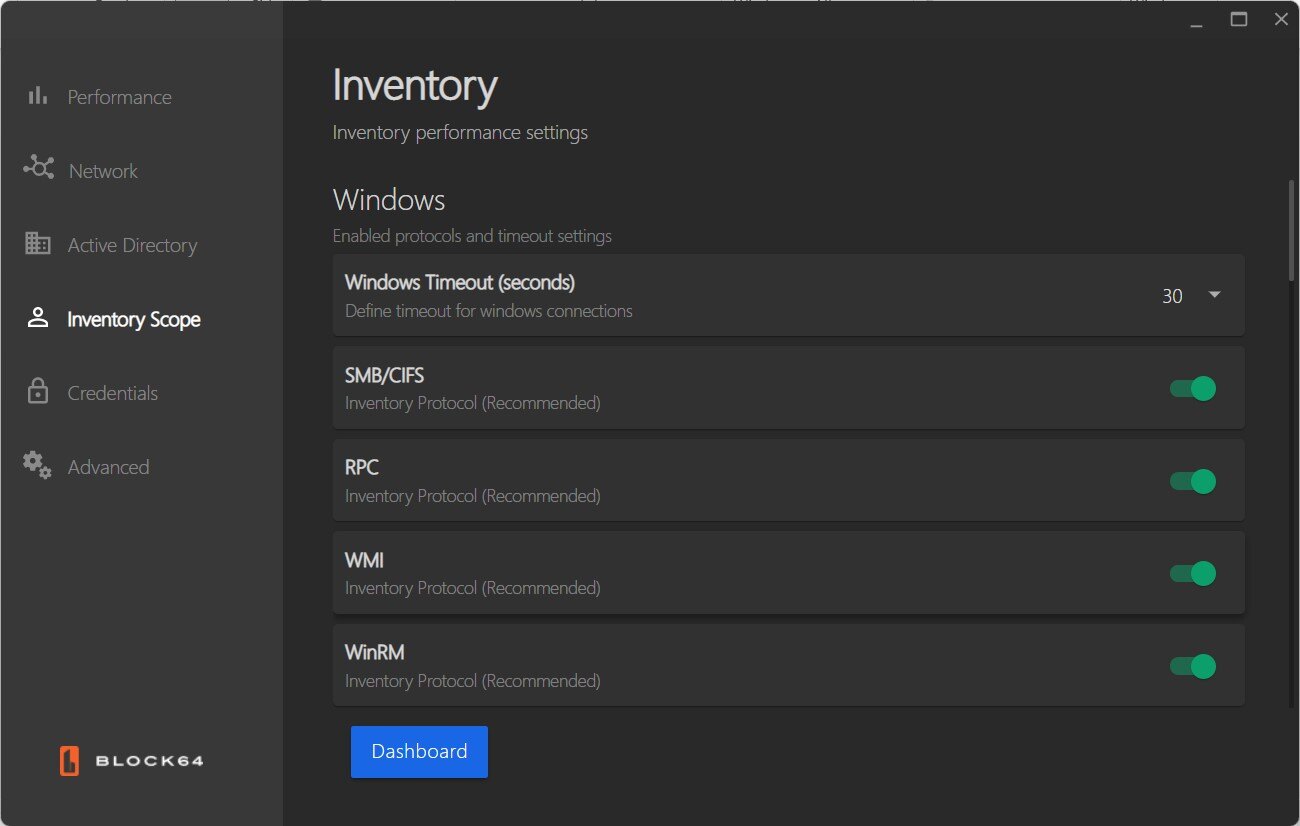This screenshot has width=1300, height=826.
Task: Click the Credentials padlock icon
Action: pos(38,392)
